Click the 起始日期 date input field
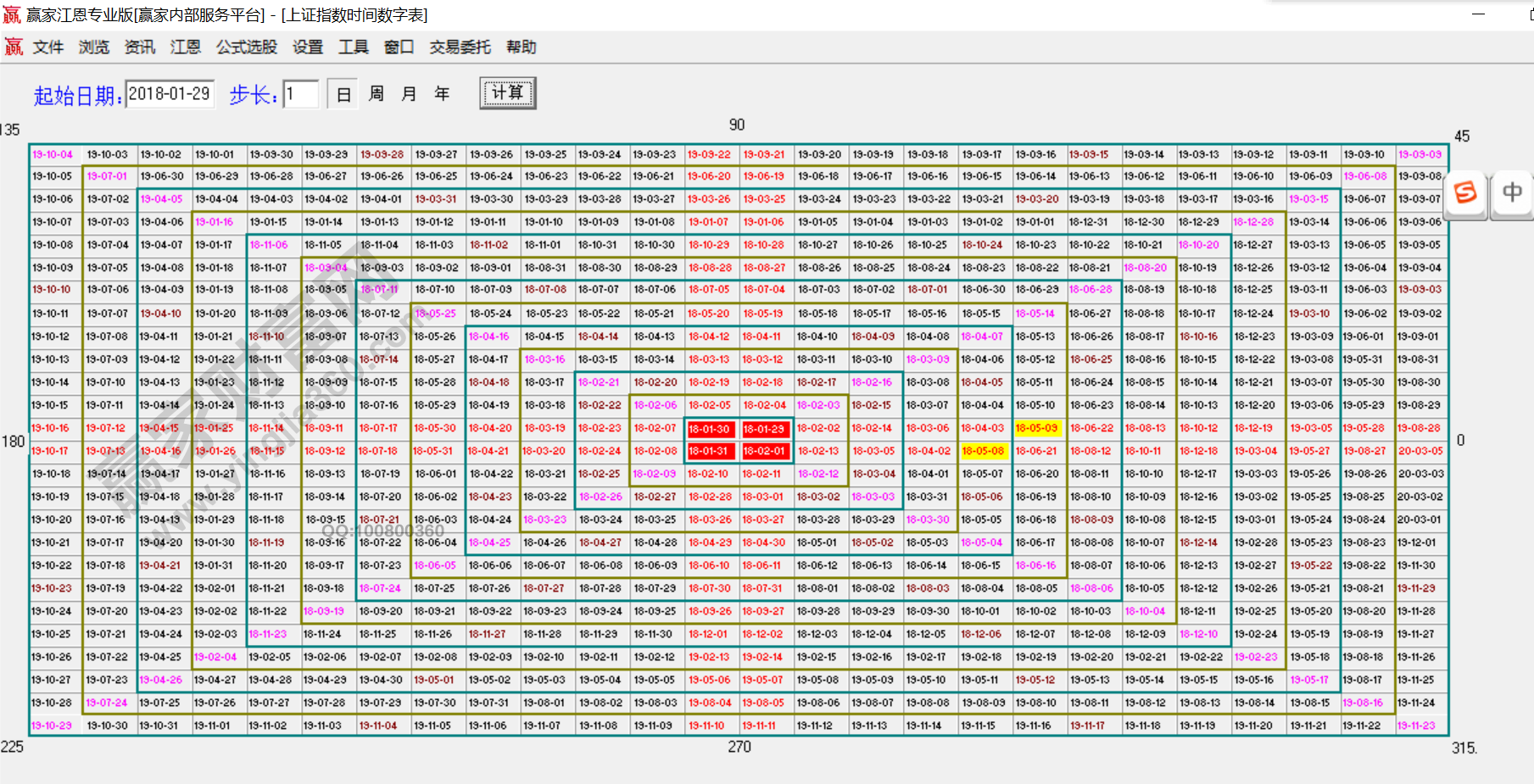1534x784 pixels. pyautogui.click(x=170, y=94)
